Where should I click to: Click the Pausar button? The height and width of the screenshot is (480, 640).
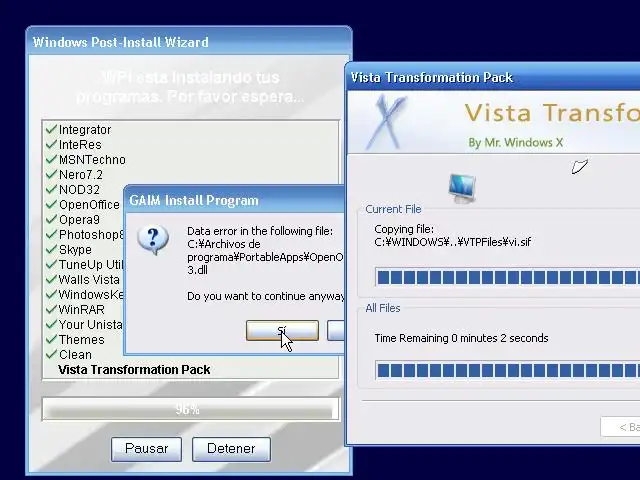click(147, 449)
